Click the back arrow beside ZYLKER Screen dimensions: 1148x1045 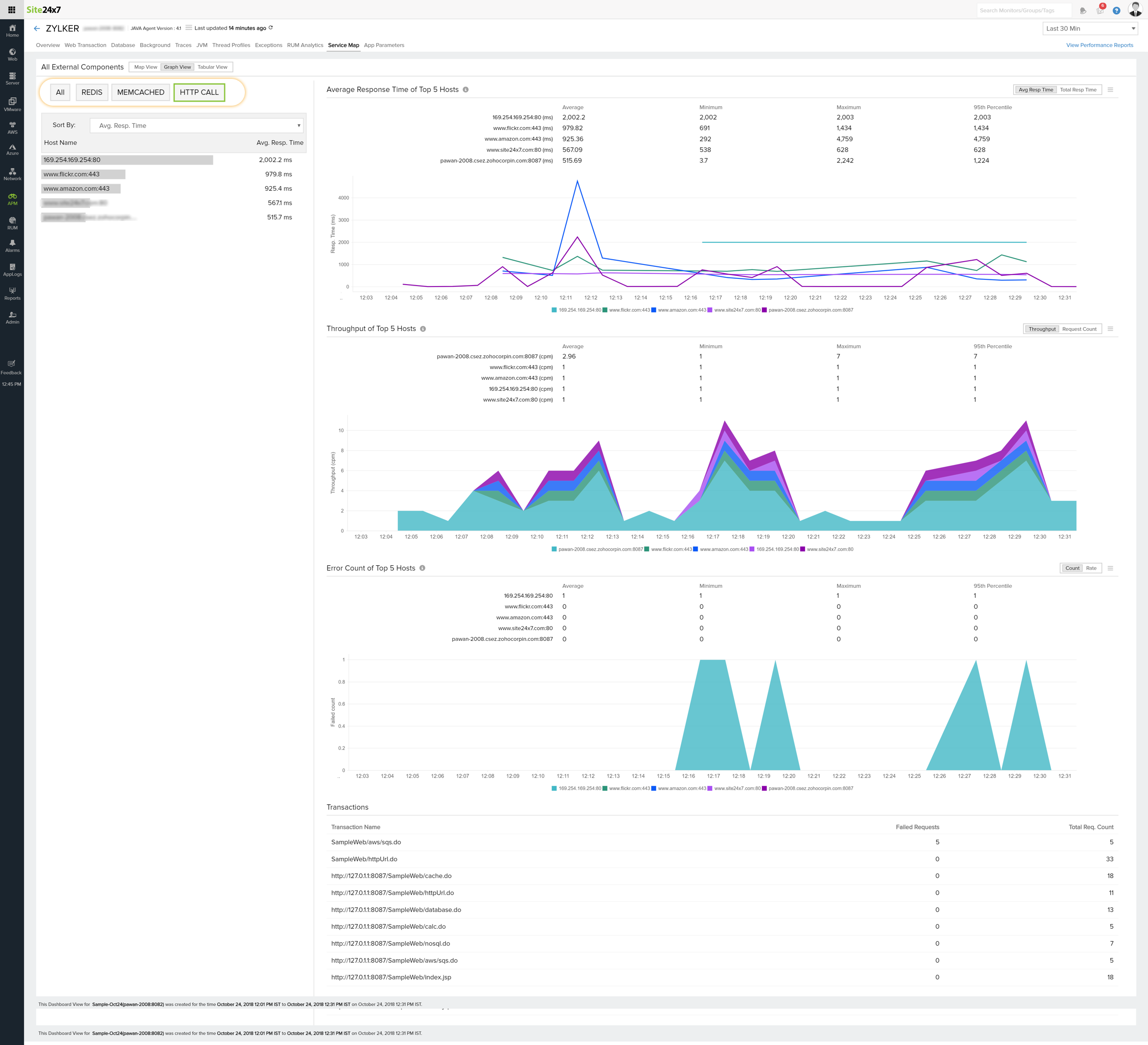(x=36, y=28)
